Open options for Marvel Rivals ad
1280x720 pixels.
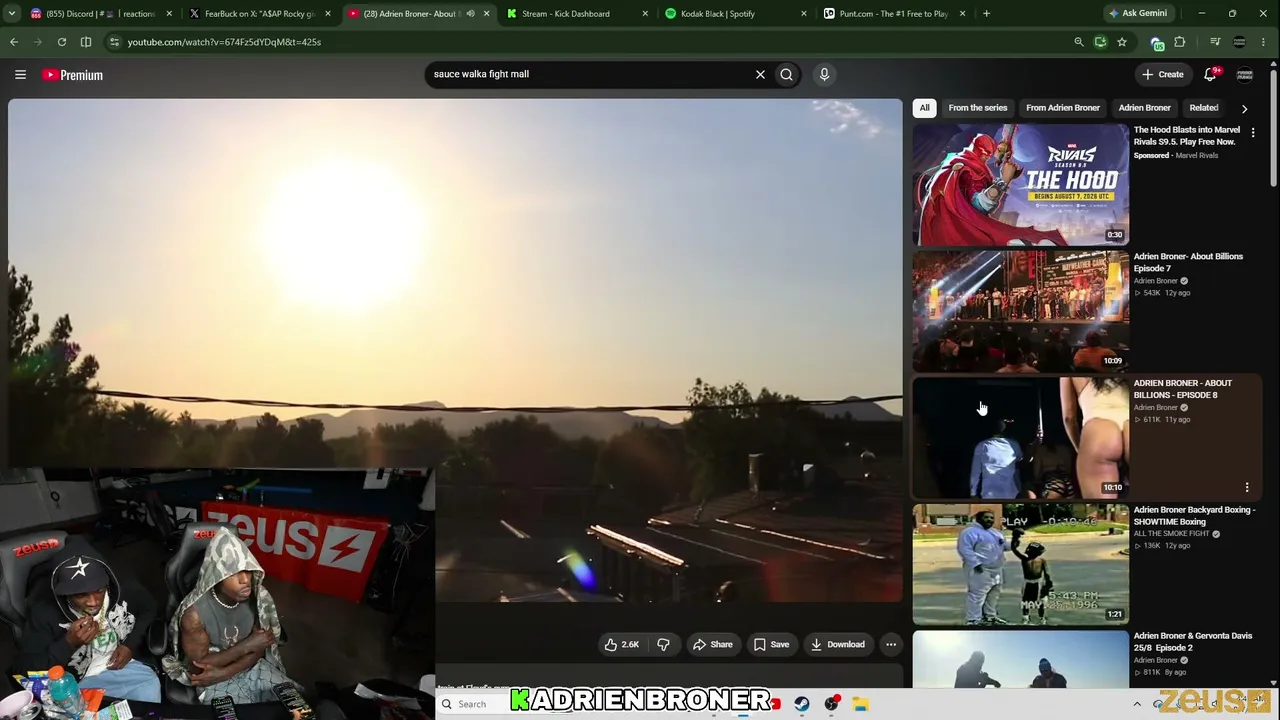point(1253,132)
